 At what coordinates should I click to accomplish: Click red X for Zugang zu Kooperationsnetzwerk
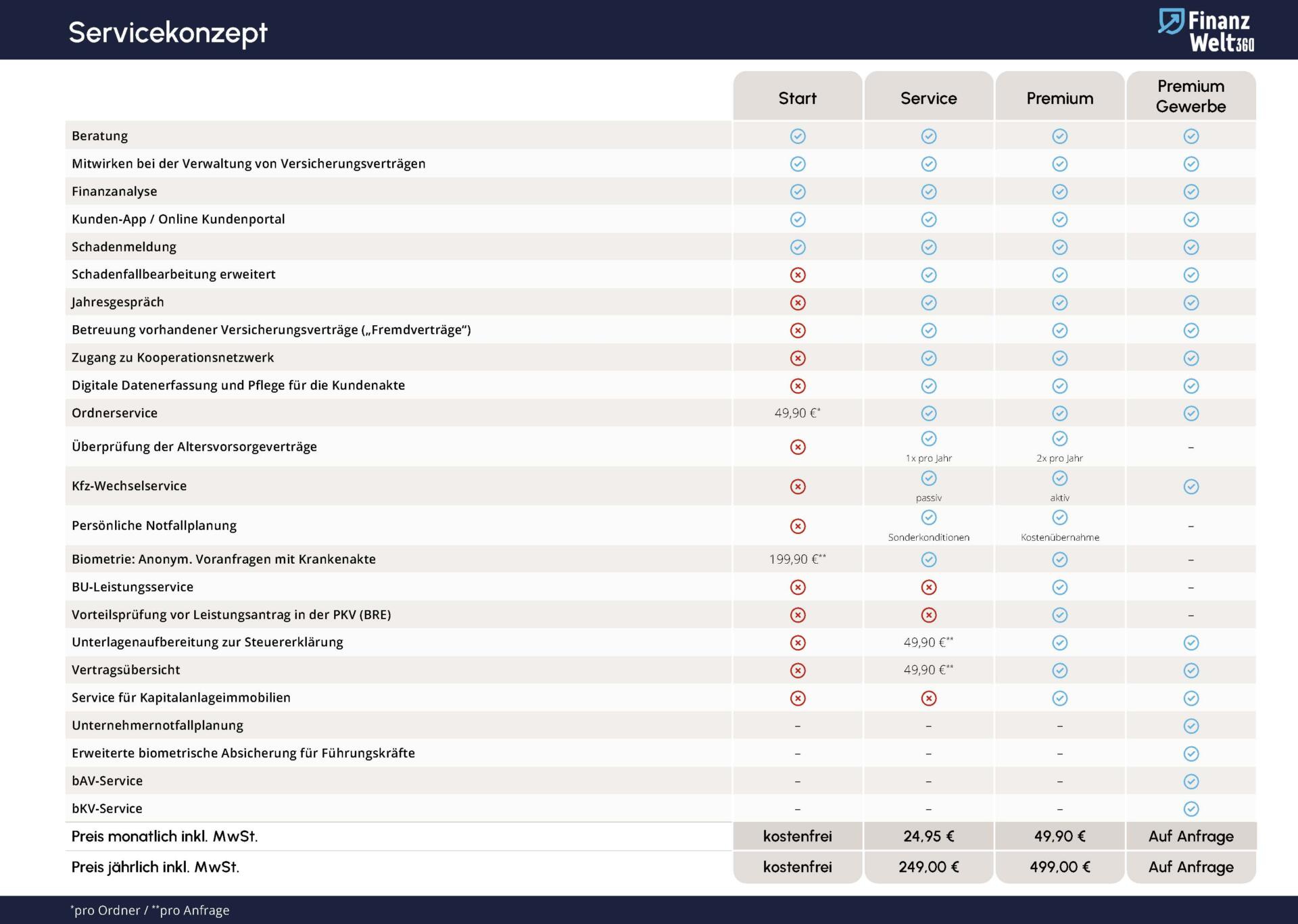point(798,358)
